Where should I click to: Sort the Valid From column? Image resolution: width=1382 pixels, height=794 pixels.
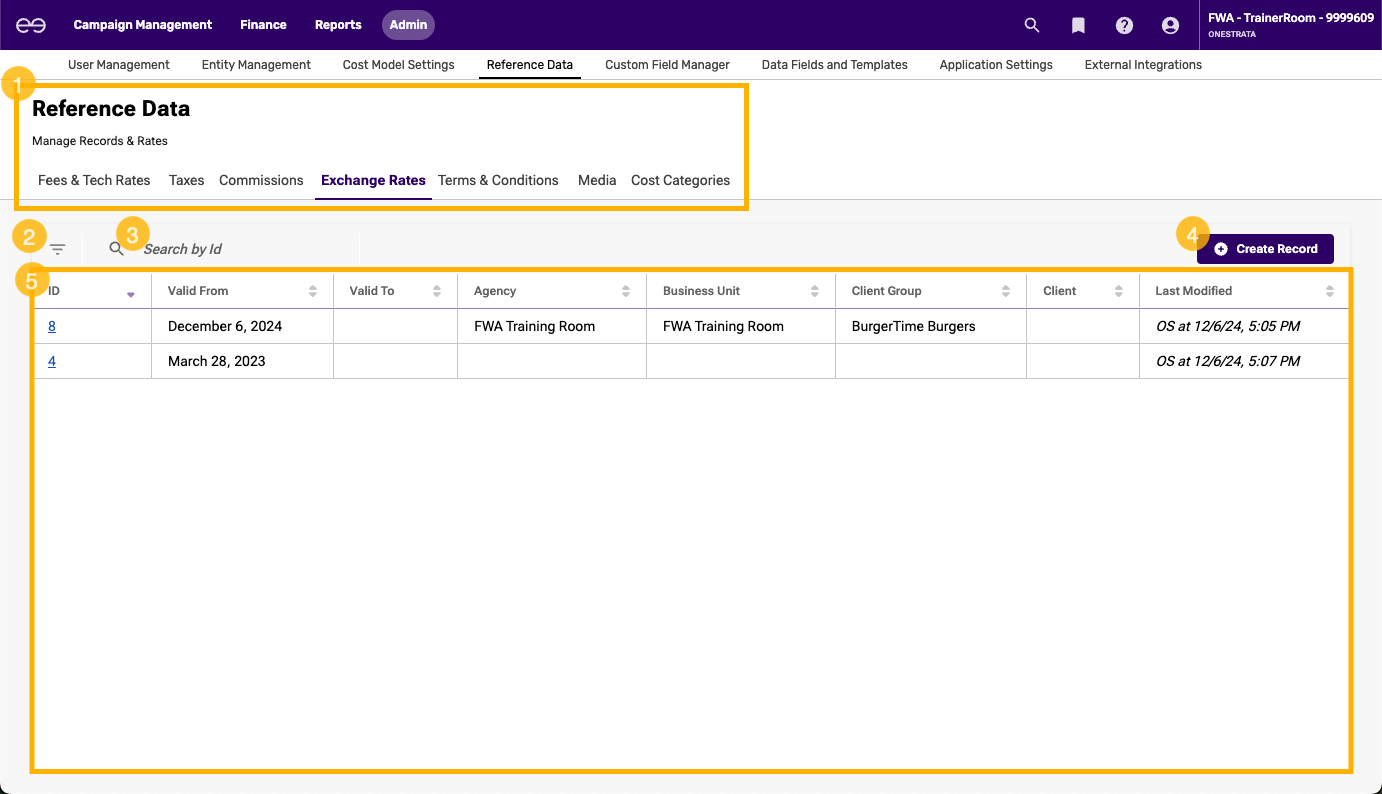313,291
